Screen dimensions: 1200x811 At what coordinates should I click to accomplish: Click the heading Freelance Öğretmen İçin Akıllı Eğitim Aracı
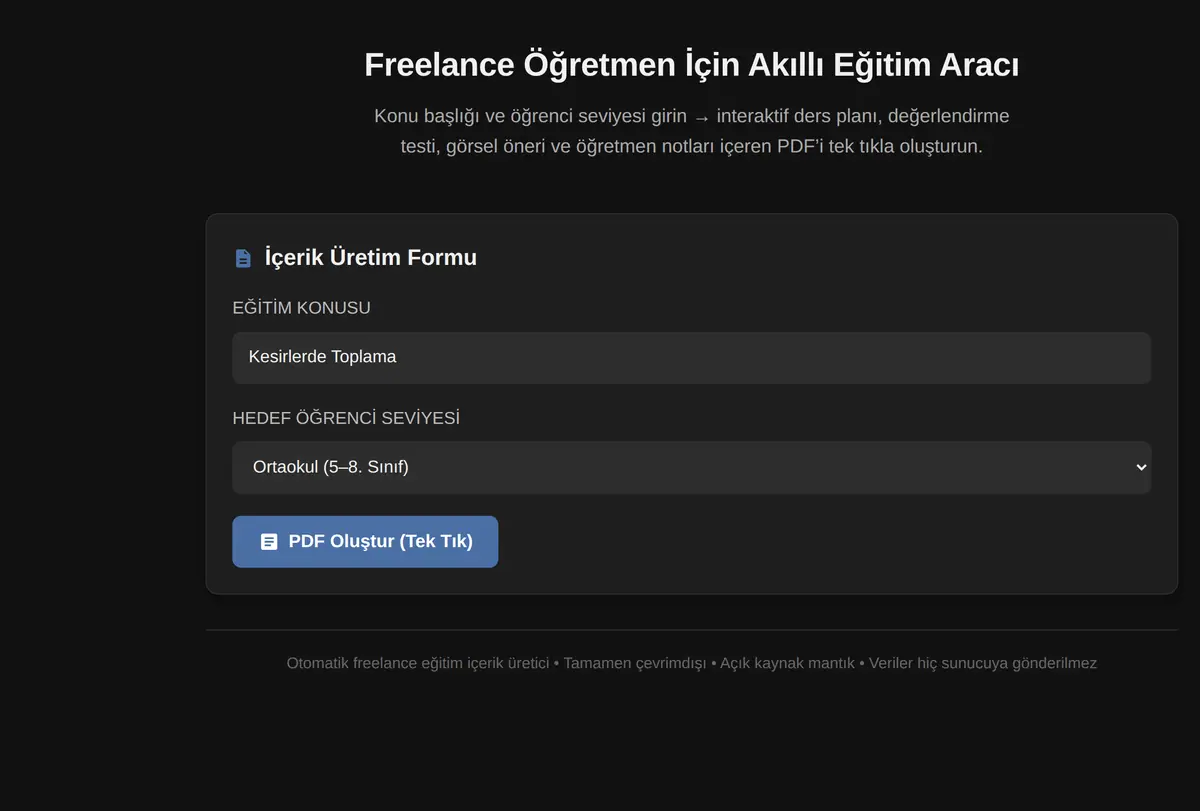point(692,65)
